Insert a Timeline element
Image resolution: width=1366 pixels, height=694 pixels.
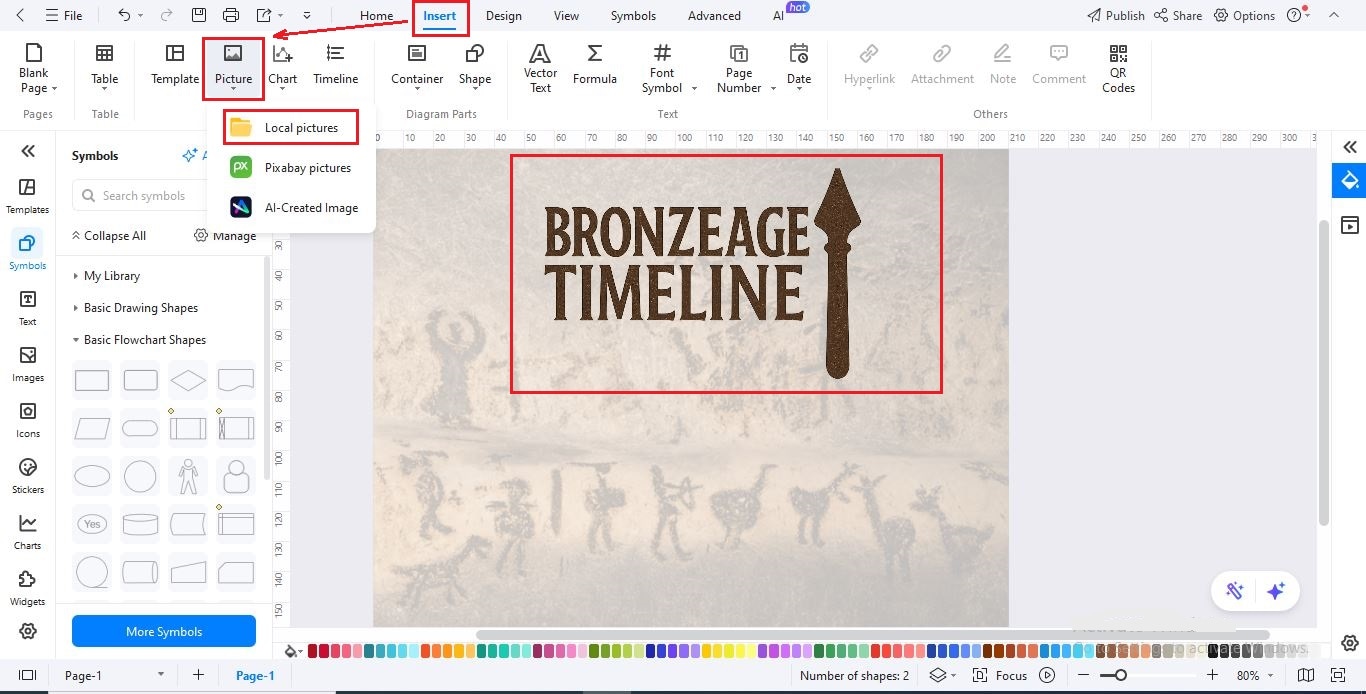click(x=335, y=65)
